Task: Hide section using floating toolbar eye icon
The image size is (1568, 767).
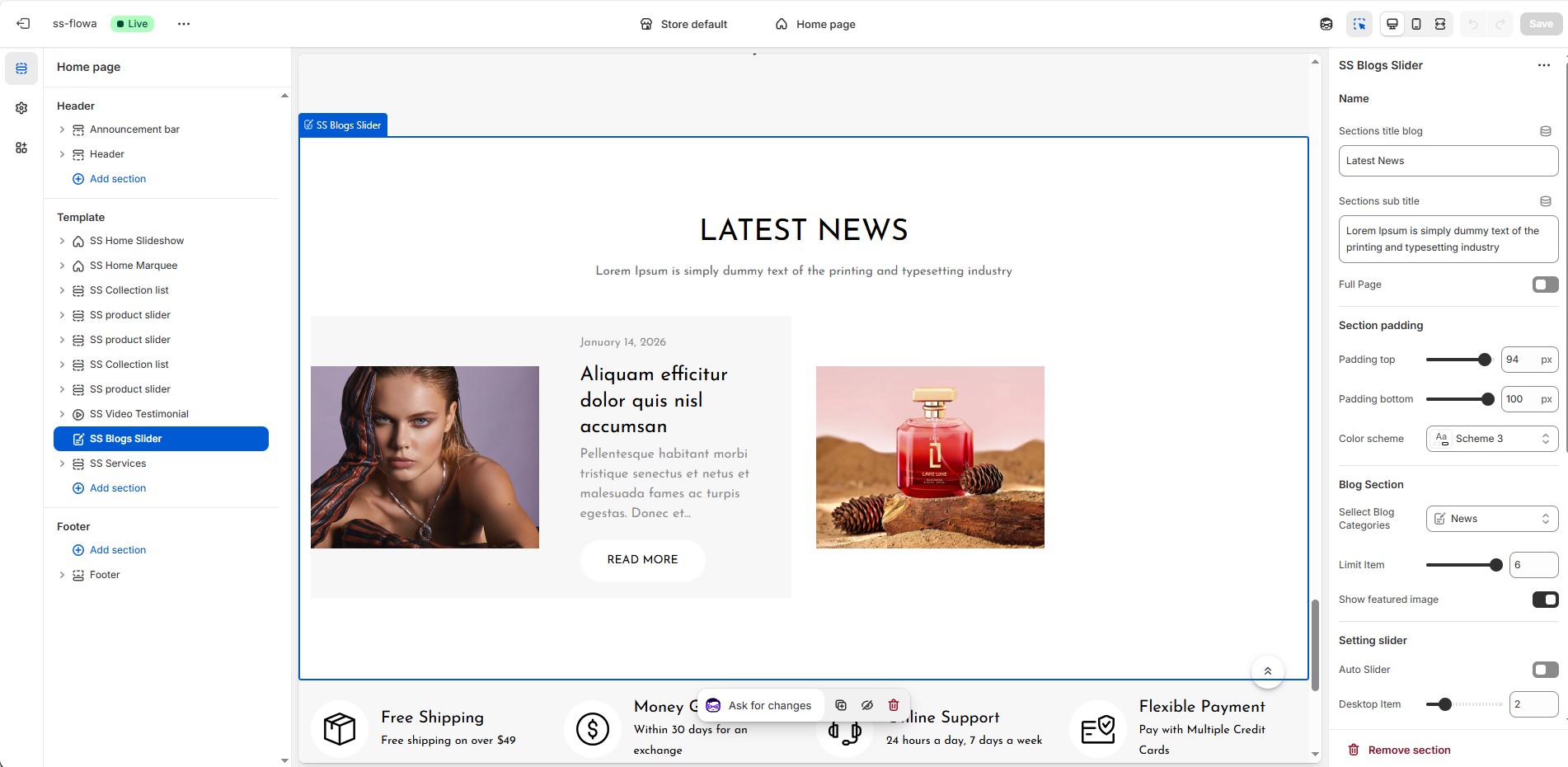Action: tap(867, 705)
